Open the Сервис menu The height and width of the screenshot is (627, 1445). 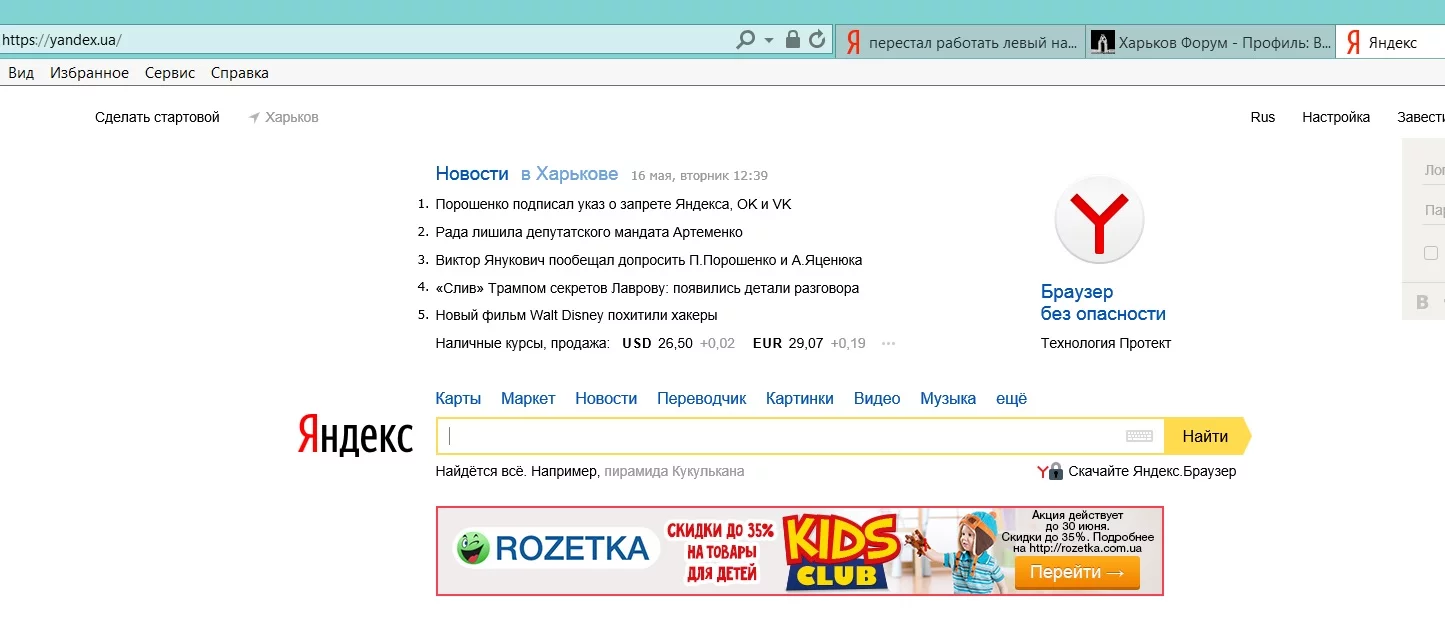170,73
